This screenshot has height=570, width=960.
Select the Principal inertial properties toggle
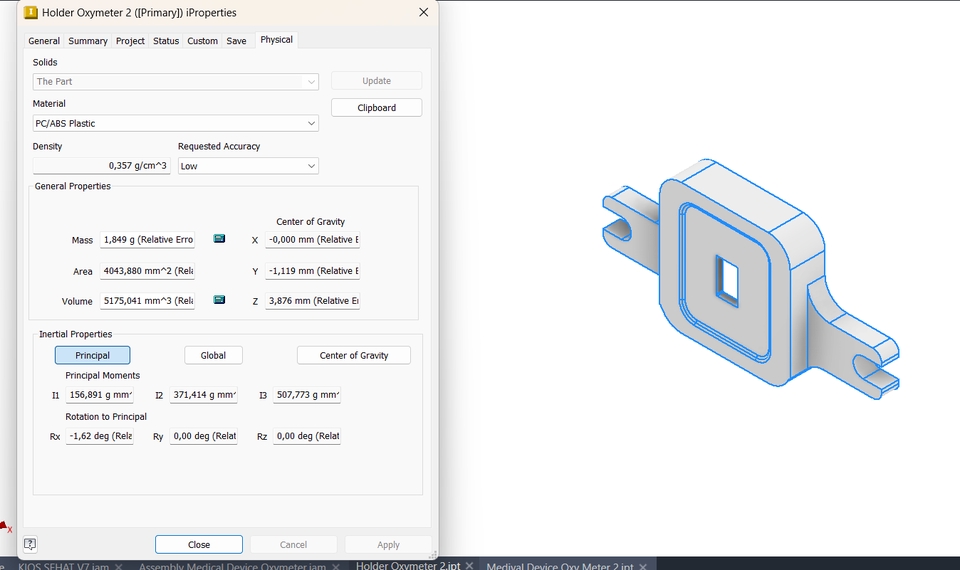pos(92,355)
